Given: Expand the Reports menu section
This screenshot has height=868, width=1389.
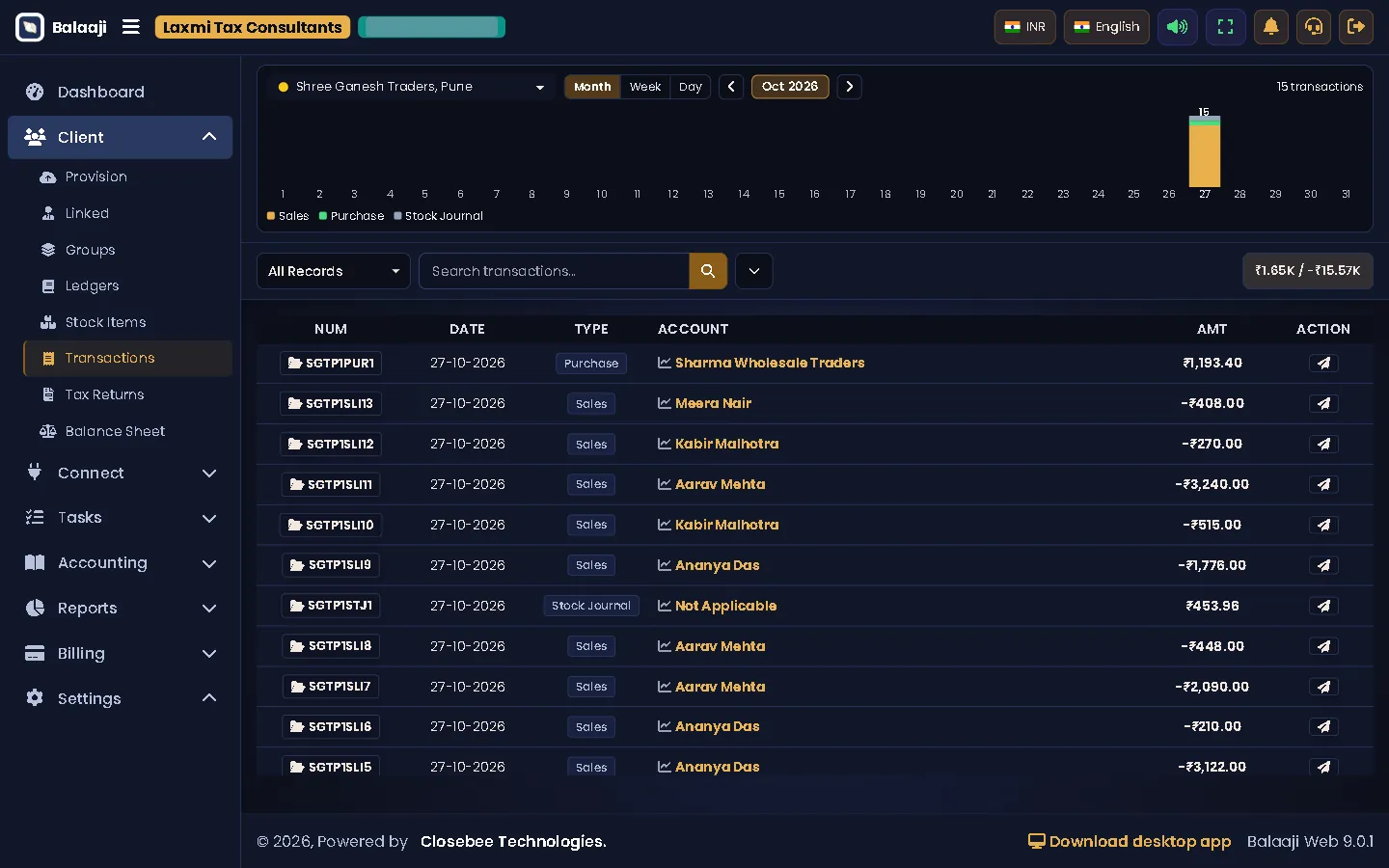Looking at the screenshot, I should coord(121,609).
